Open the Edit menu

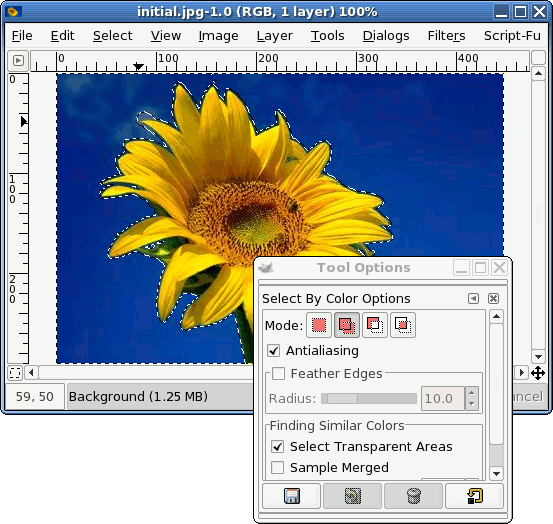coord(62,36)
